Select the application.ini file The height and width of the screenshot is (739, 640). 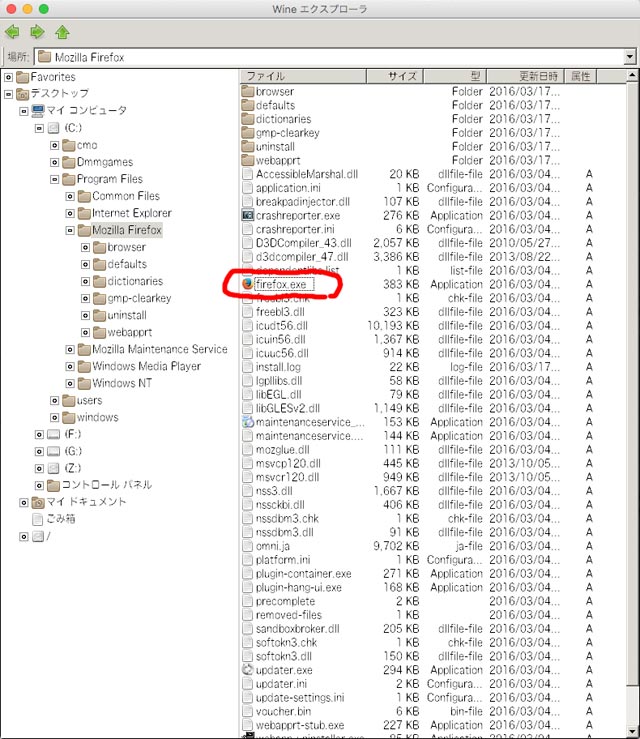[x=288, y=188]
